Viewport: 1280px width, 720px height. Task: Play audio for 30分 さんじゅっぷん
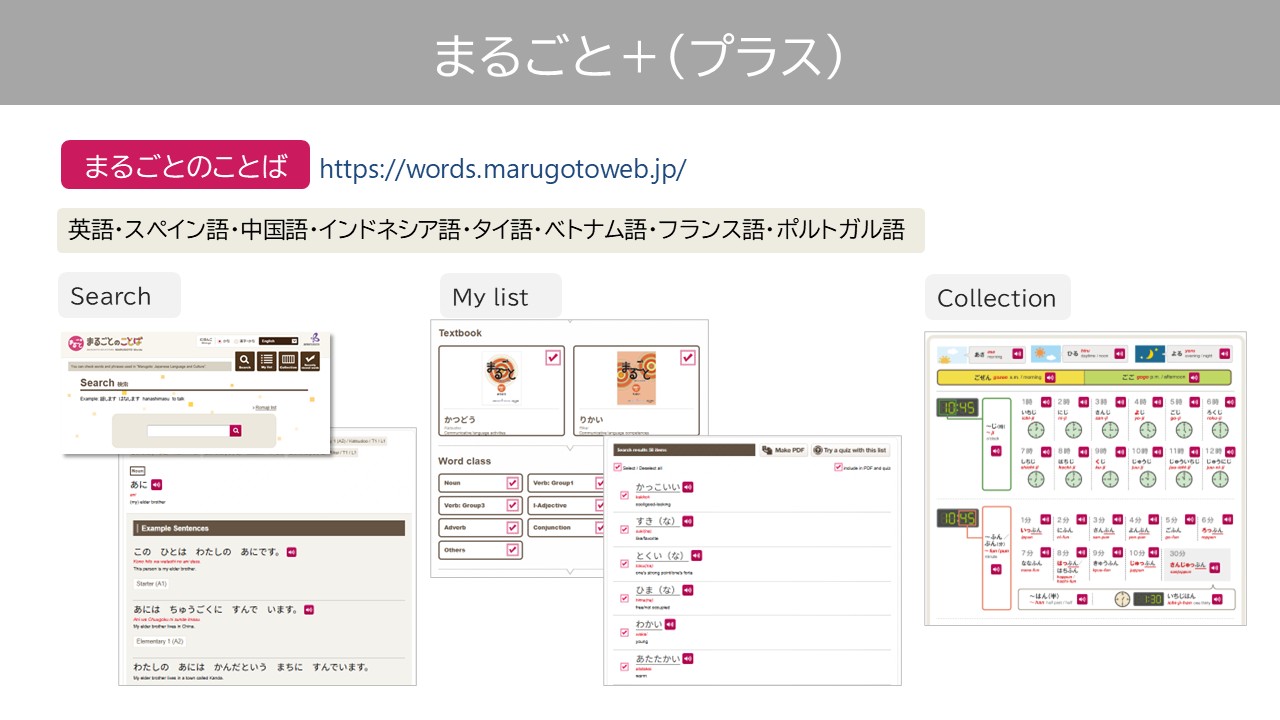coord(1214,568)
